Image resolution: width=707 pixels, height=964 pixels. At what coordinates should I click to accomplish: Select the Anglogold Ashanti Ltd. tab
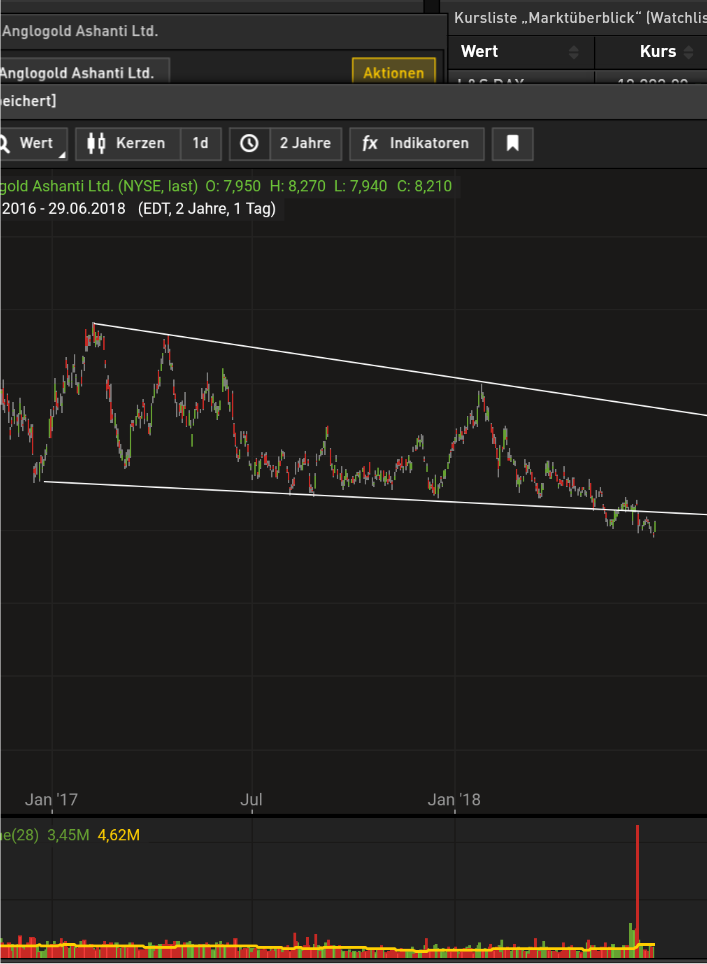[x=80, y=73]
